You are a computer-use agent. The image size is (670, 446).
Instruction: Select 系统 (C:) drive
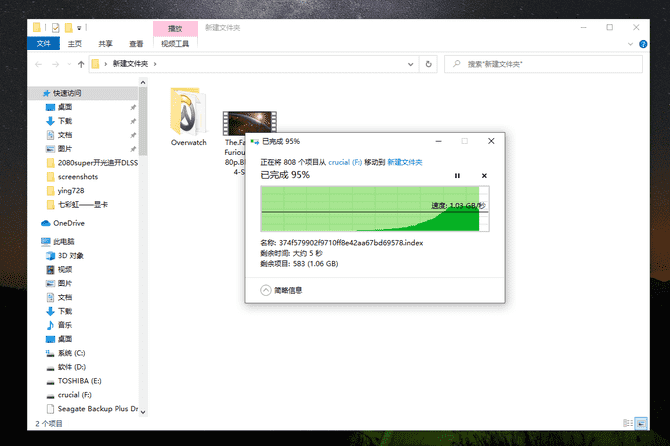(72, 353)
